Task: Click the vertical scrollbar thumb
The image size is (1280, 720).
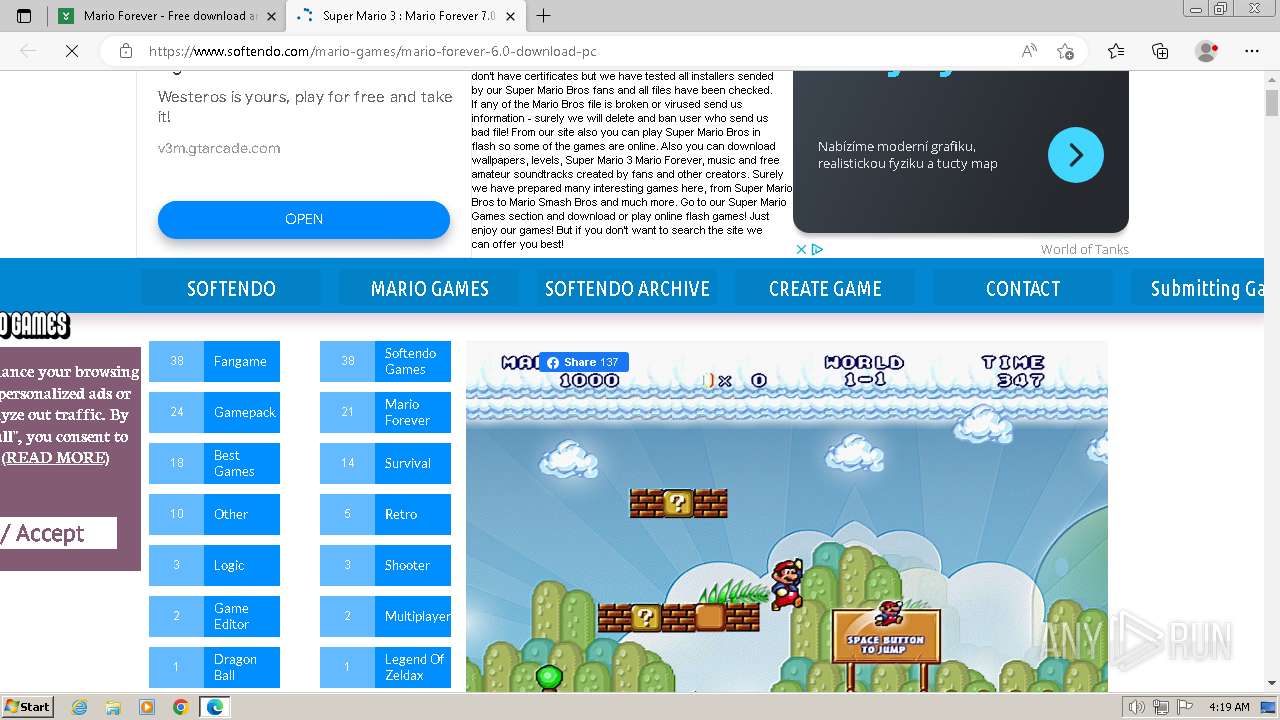Action: [x=1272, y=103]
